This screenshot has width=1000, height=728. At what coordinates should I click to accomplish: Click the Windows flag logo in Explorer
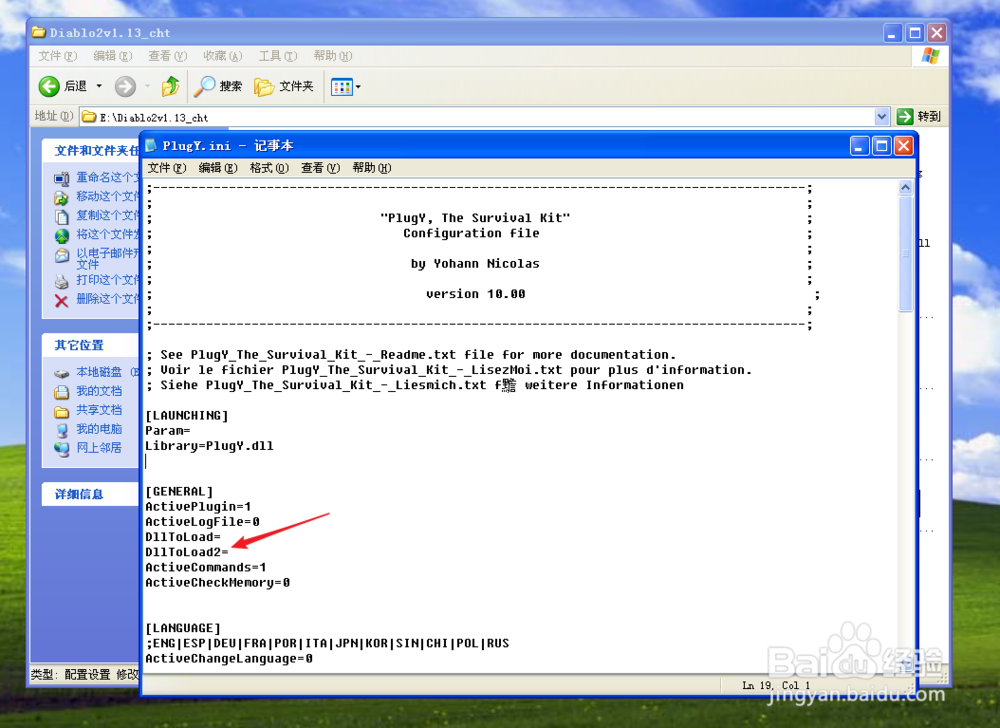930,56
